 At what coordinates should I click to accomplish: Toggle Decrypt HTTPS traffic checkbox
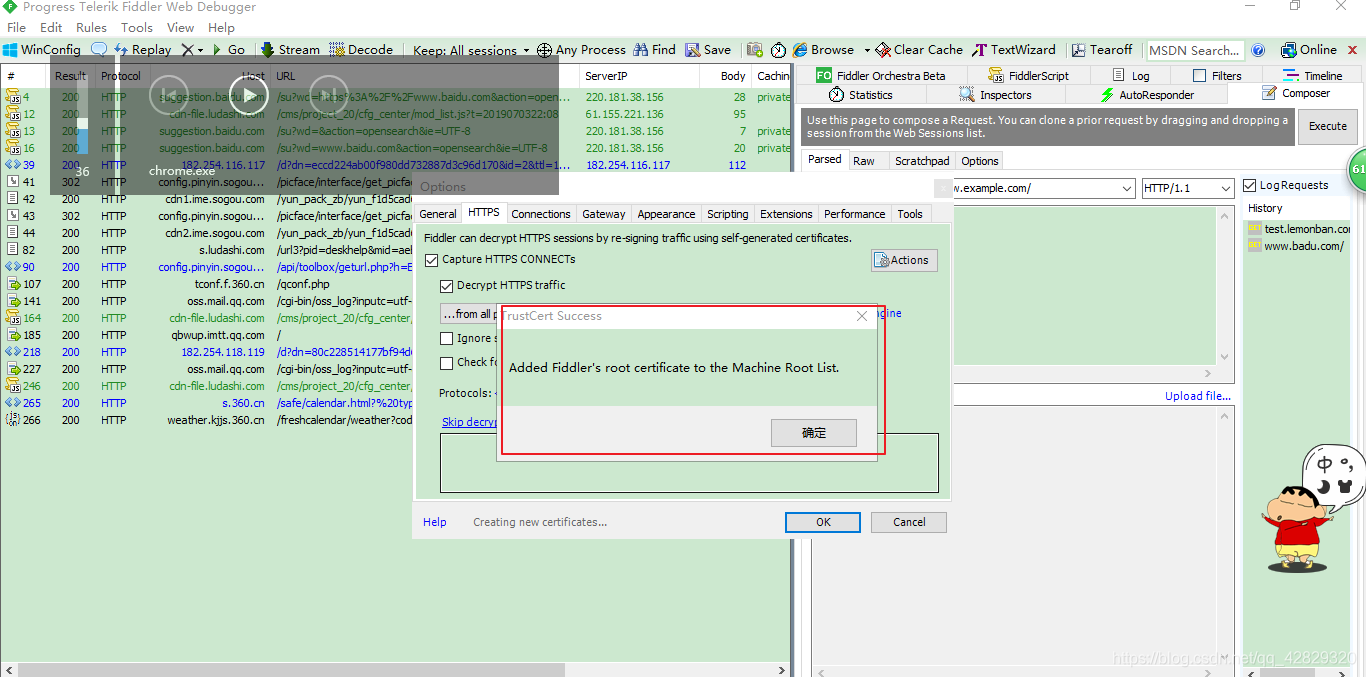pyautogui.click(x=447, y=286)
